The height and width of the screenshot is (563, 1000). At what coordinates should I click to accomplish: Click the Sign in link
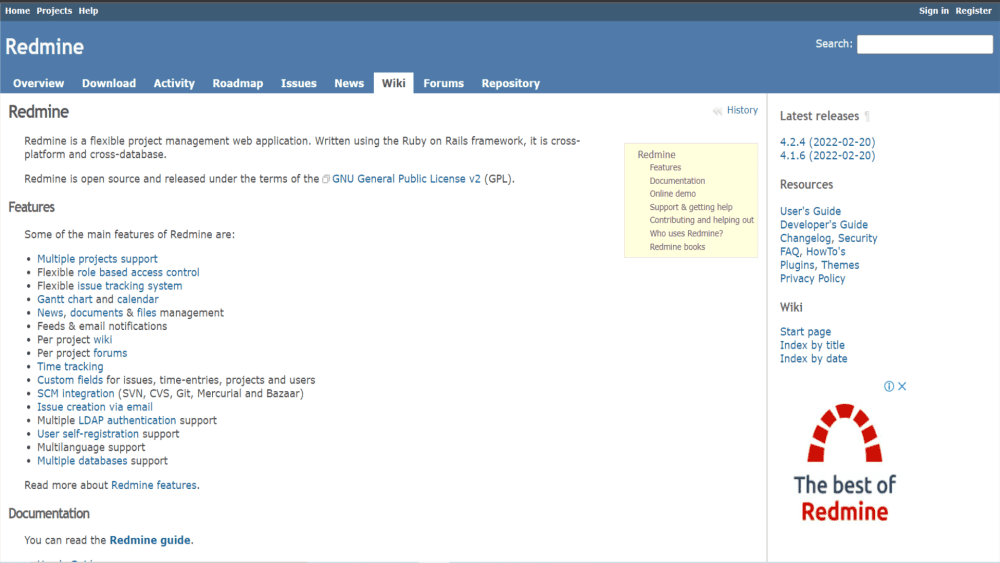934,11
